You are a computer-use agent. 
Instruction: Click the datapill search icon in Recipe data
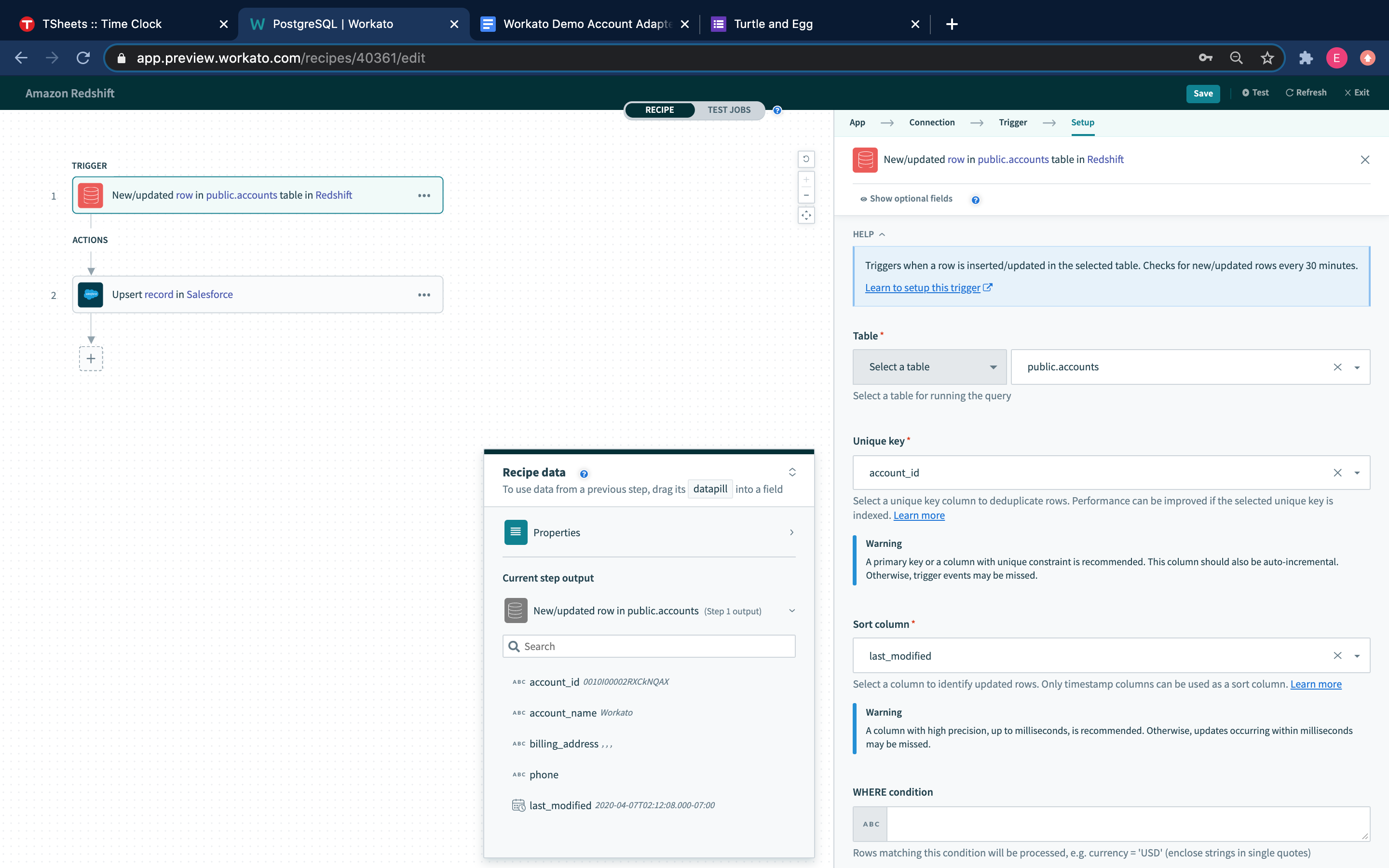(x=514, y=645)
